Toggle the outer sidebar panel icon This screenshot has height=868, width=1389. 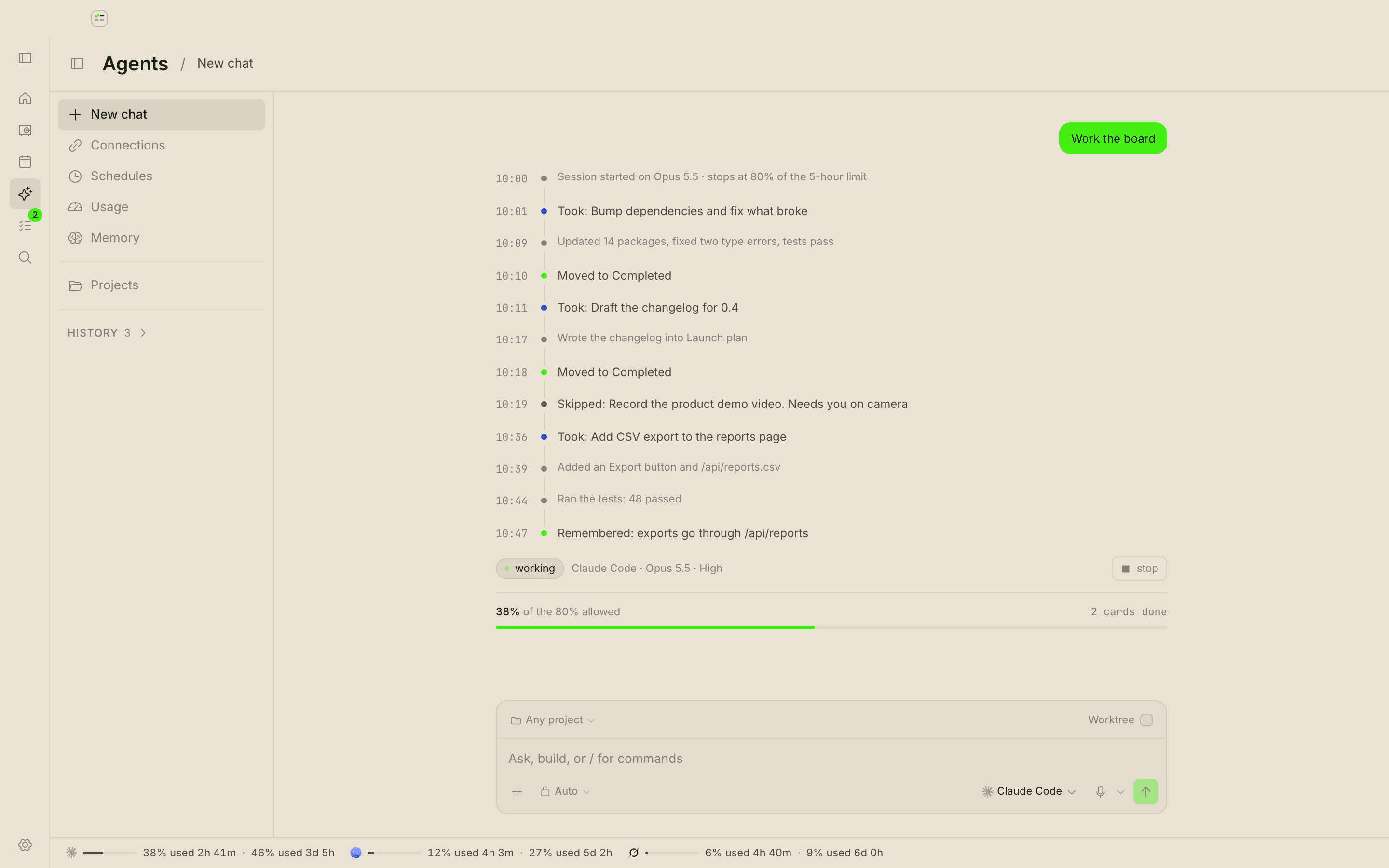click(25, 58)
